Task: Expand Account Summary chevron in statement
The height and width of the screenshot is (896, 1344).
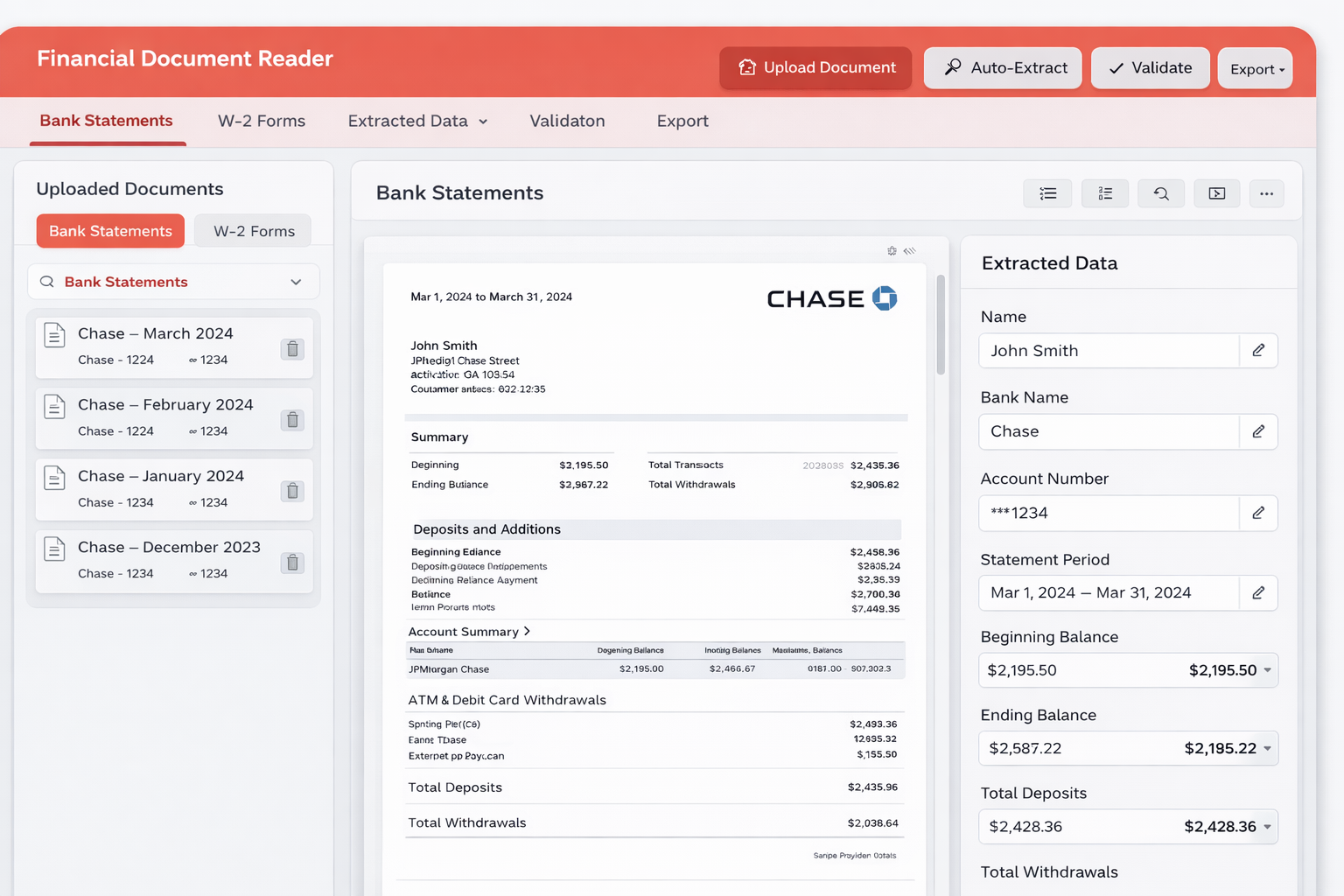Action: coord(527,631)
